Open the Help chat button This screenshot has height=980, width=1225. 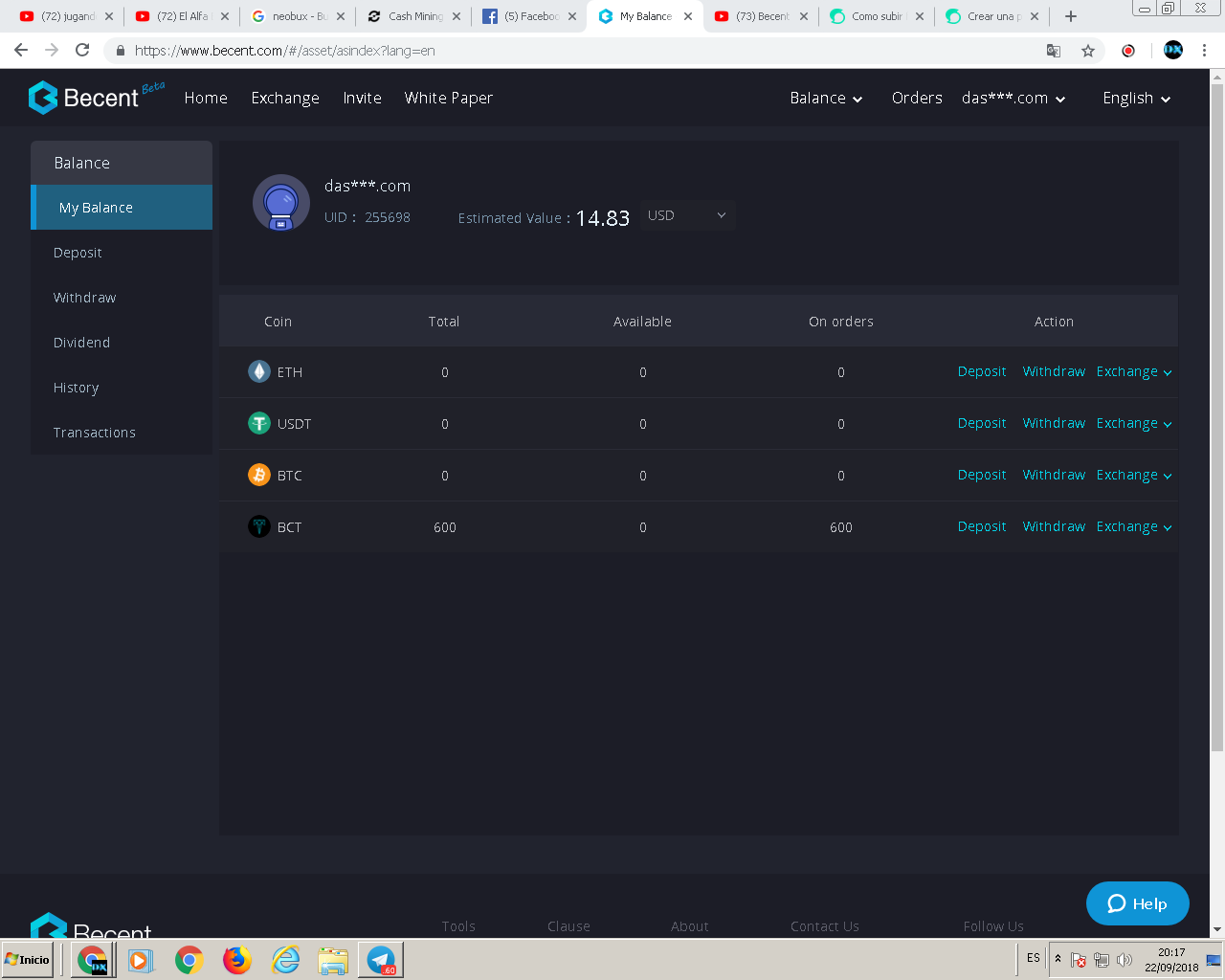coord(1138,903)
